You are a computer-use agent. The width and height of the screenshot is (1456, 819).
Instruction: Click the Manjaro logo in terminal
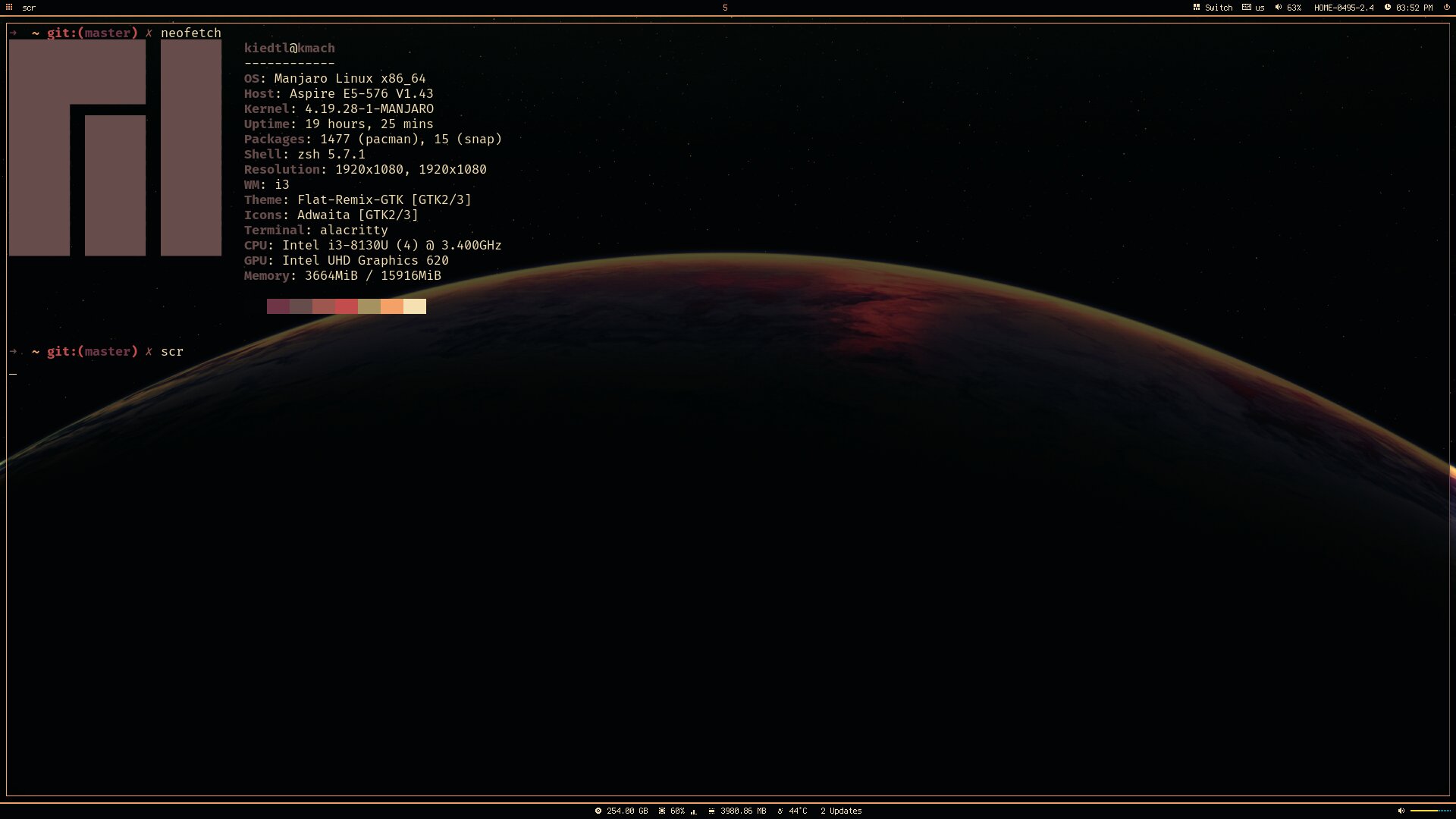115,148
